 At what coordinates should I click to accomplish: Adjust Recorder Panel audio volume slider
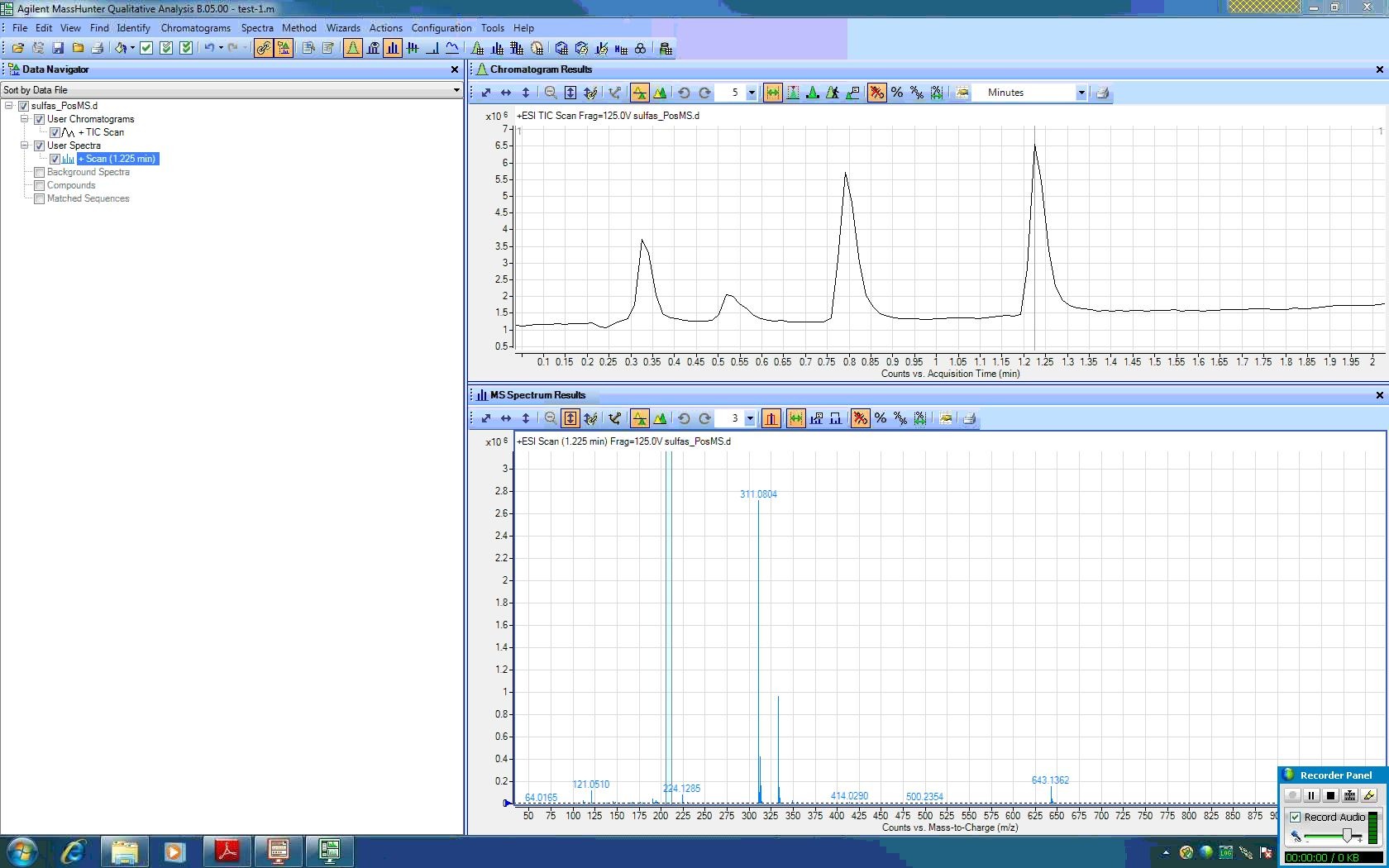(x=1347, y=837)
